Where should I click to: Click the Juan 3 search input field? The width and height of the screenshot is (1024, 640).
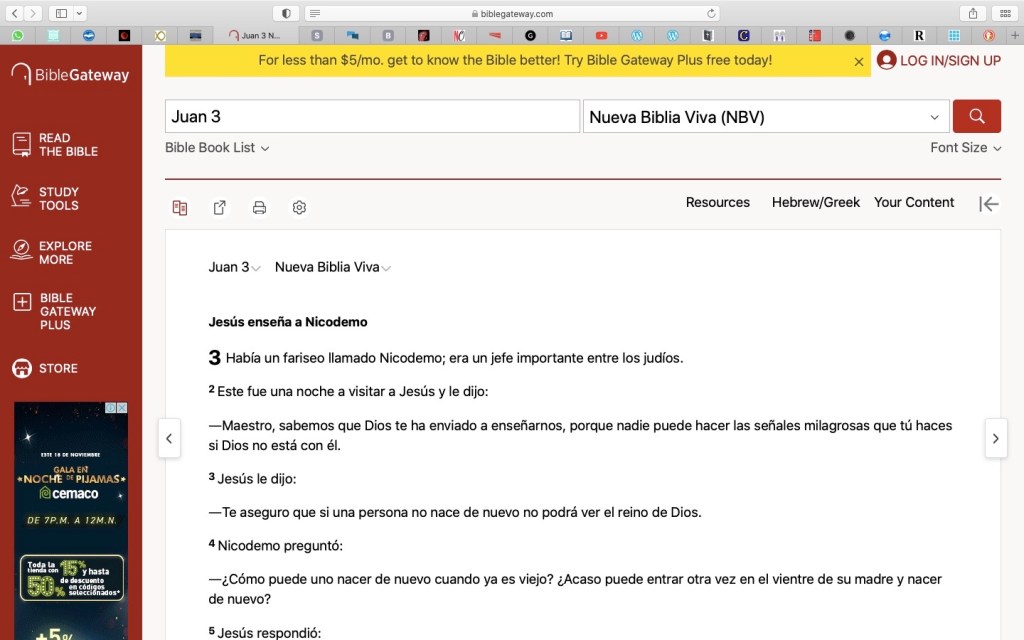[x=372, y=117]
